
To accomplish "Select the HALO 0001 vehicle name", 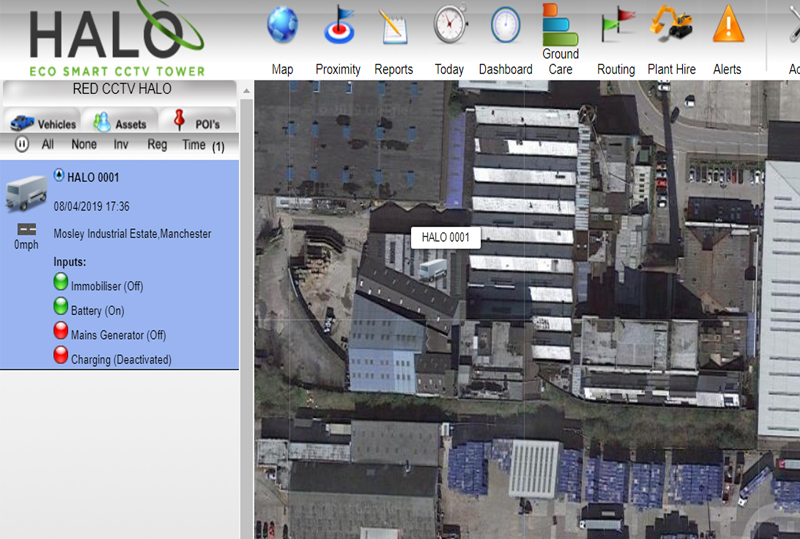I will 93,178.
